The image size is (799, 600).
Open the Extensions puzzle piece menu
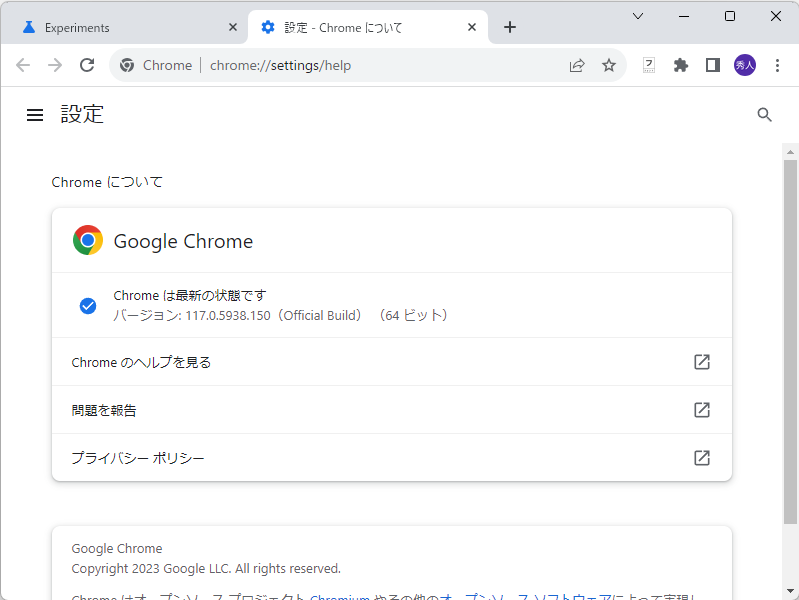coord(681,65)
